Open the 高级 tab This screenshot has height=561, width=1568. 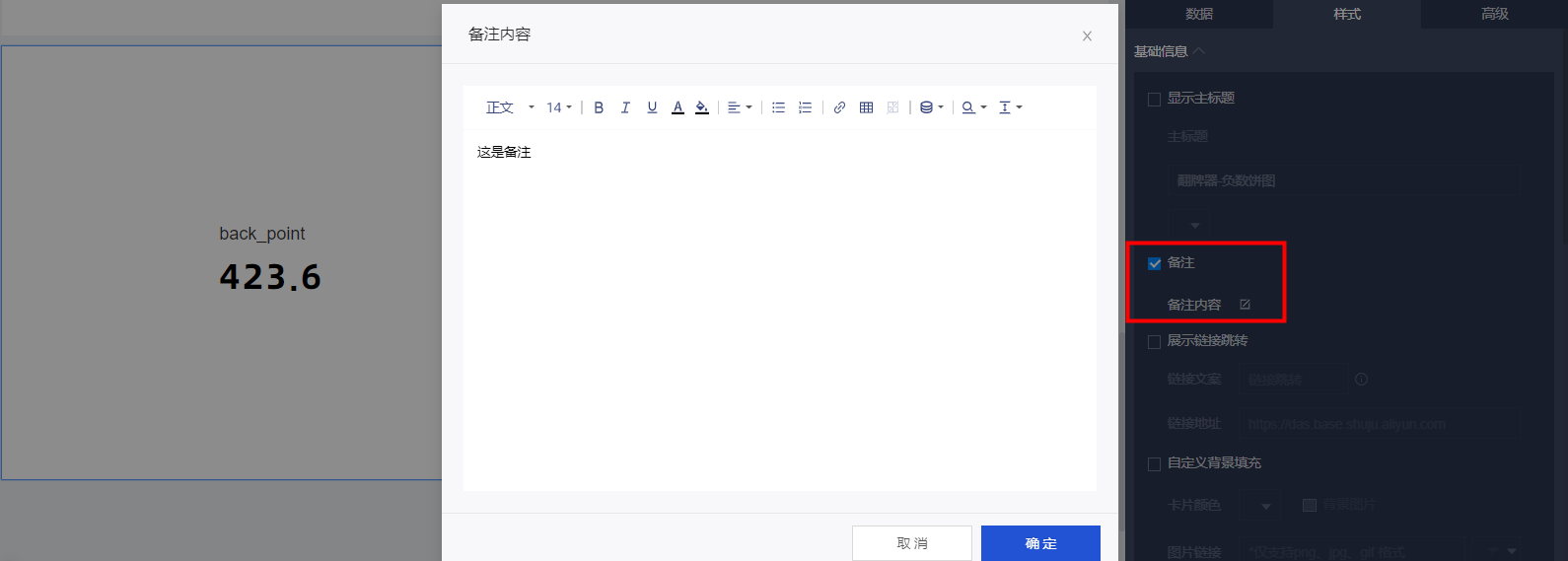(x=1494, y=14)
